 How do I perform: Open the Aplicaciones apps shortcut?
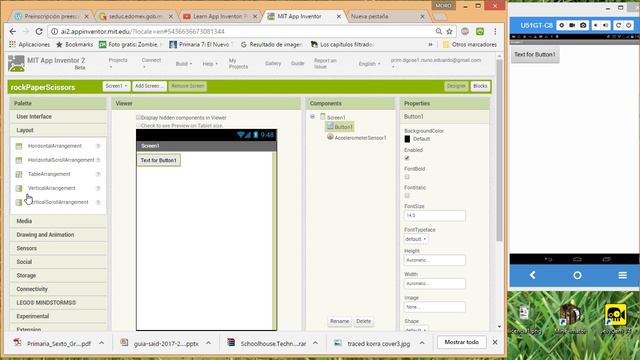(29, 44)
